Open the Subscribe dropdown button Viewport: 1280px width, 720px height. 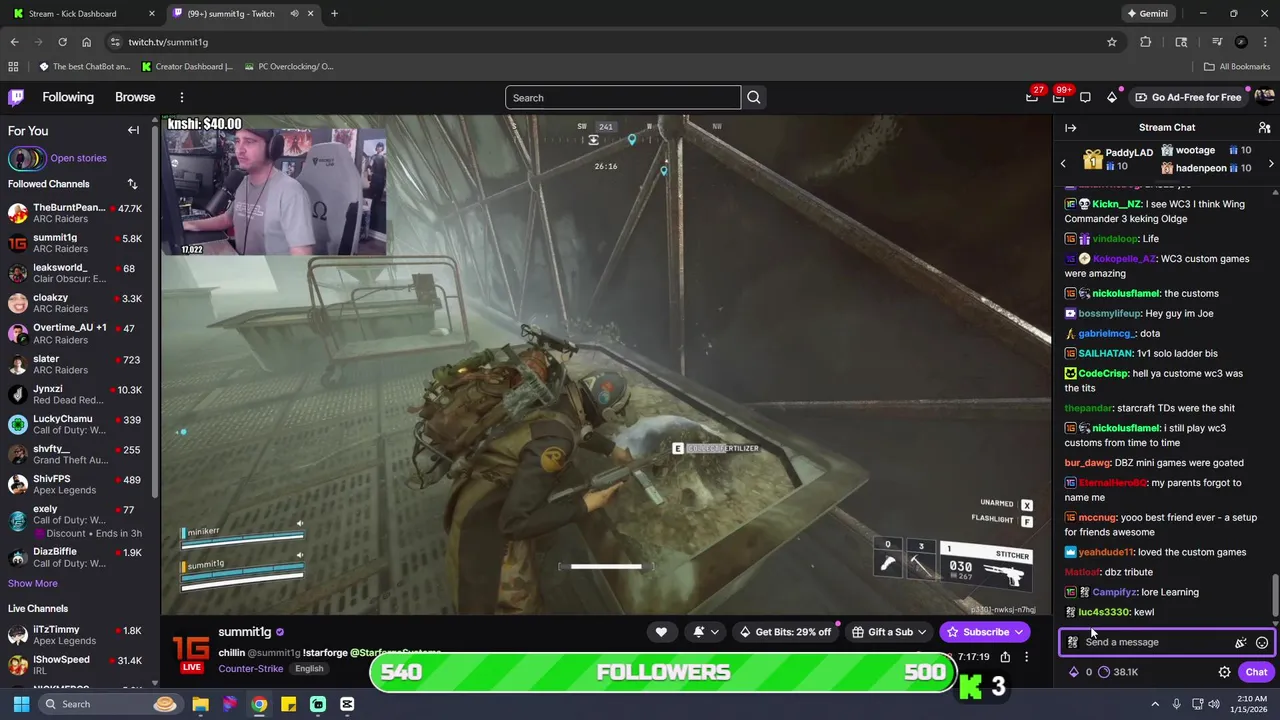point(986,632)
